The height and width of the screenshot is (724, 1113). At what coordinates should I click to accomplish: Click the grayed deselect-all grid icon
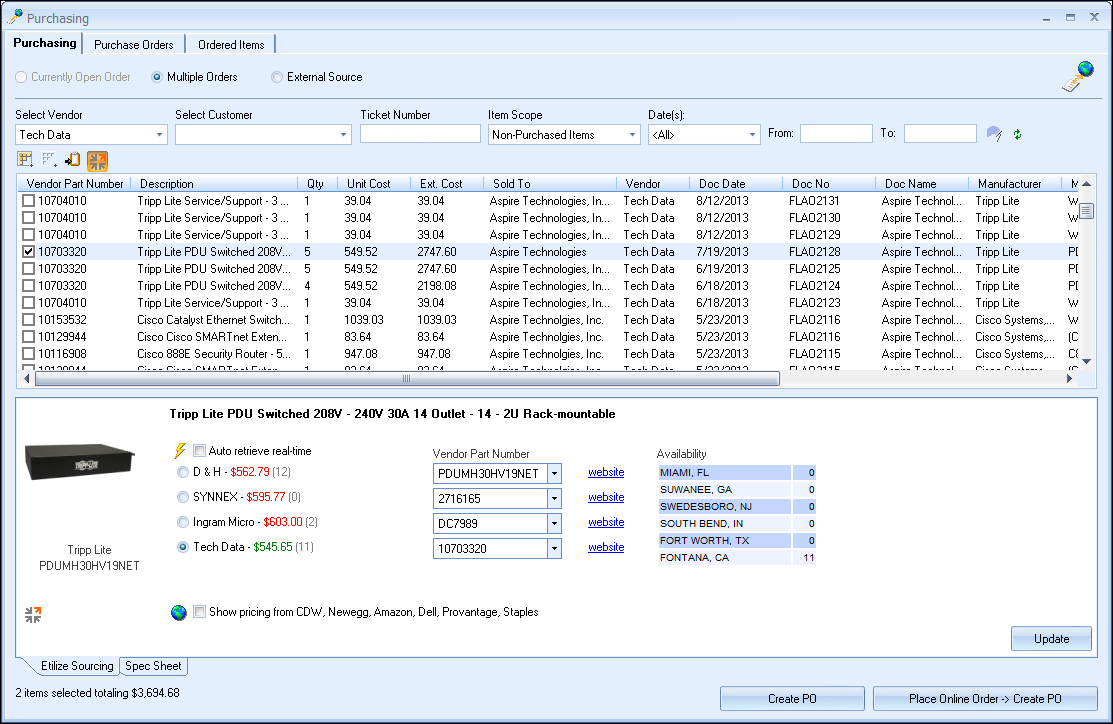click(x=49, y=160)
